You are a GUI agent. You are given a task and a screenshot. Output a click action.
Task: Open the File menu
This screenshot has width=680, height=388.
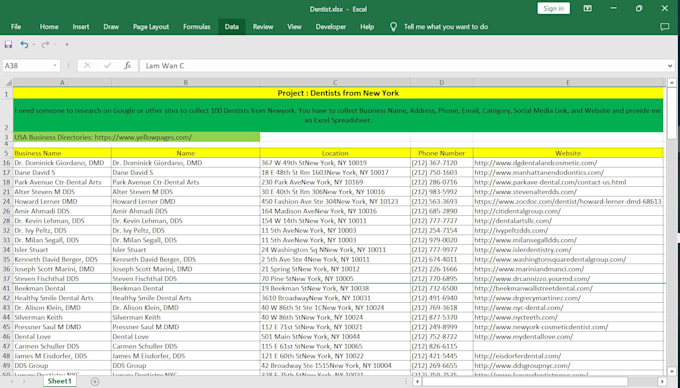[x=16, y=26]
